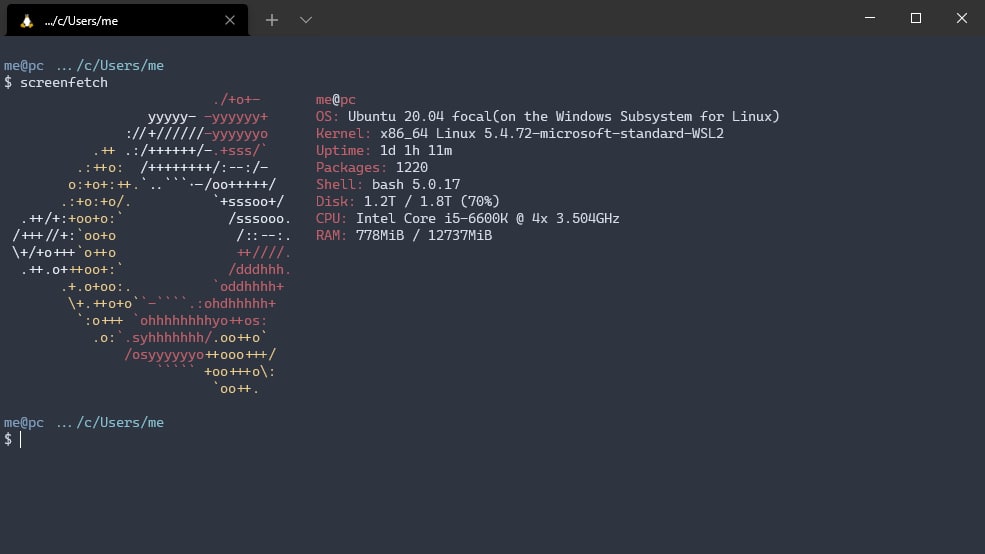Click at the bottom '$' prompt cursor
985x554 pixels.
(21, 439)
